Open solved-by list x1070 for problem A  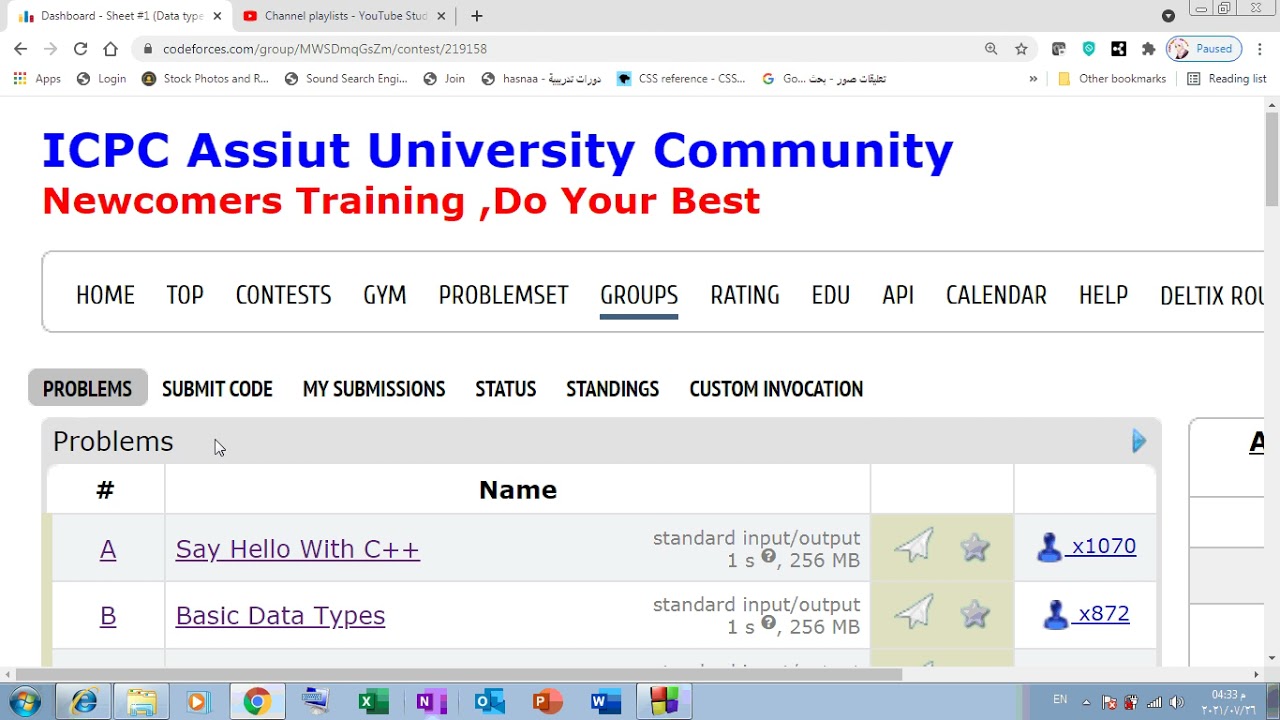click(1087, 546)
